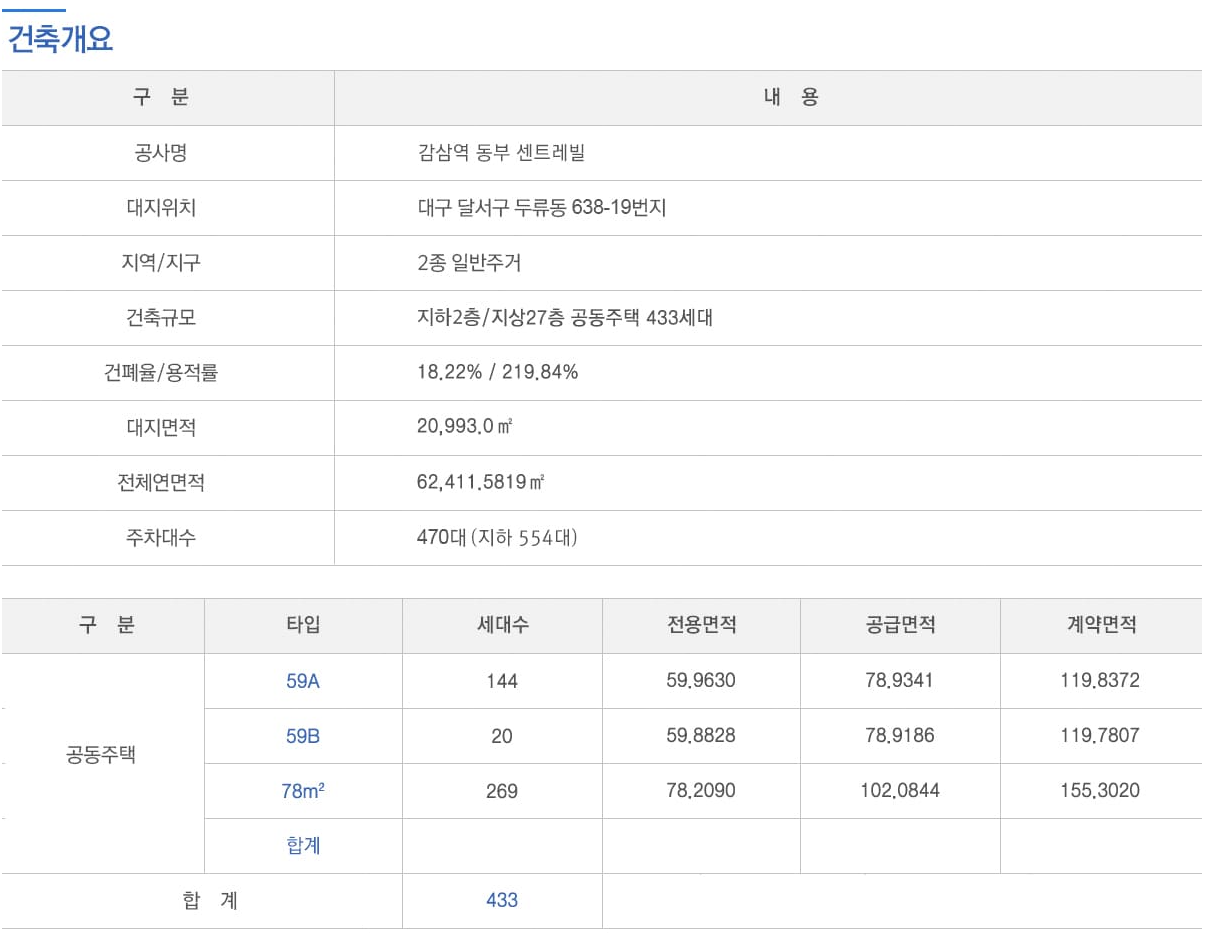The image size is (1228, 939).
Task: Select the 78m² type link
Action: [x=302, y=791]
